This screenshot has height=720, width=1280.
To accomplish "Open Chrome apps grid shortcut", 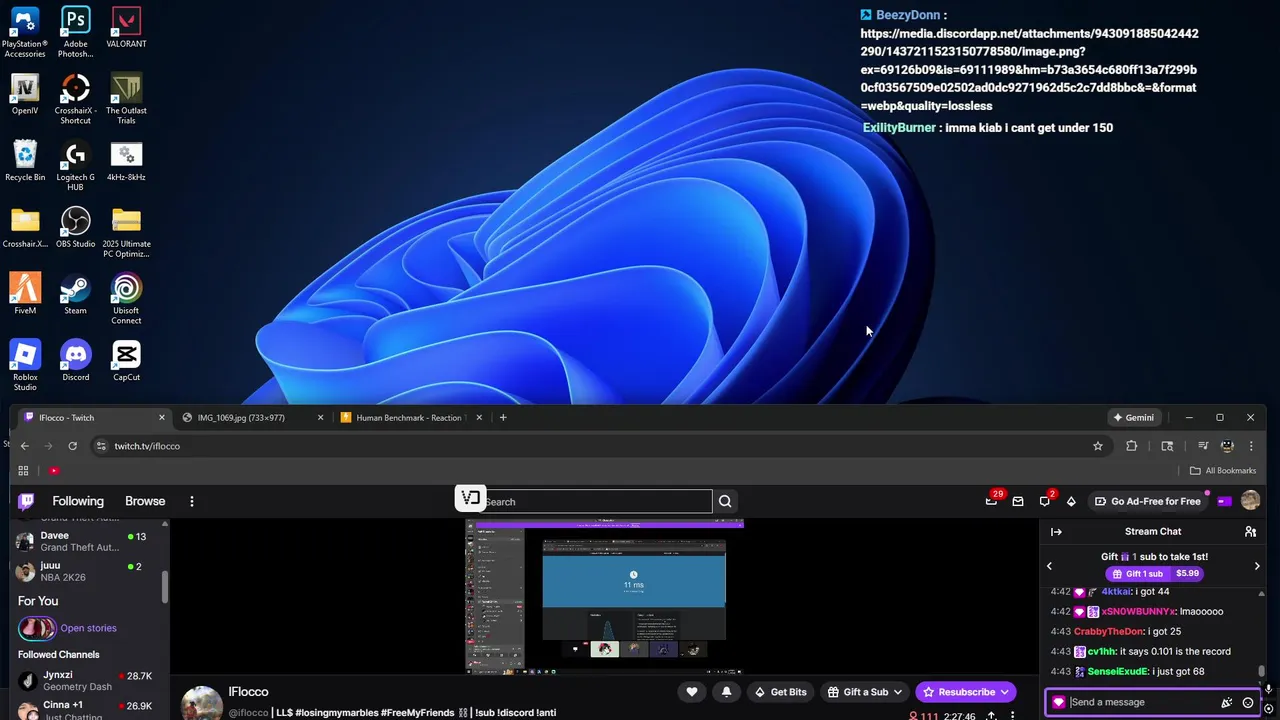I will [23, 471].
